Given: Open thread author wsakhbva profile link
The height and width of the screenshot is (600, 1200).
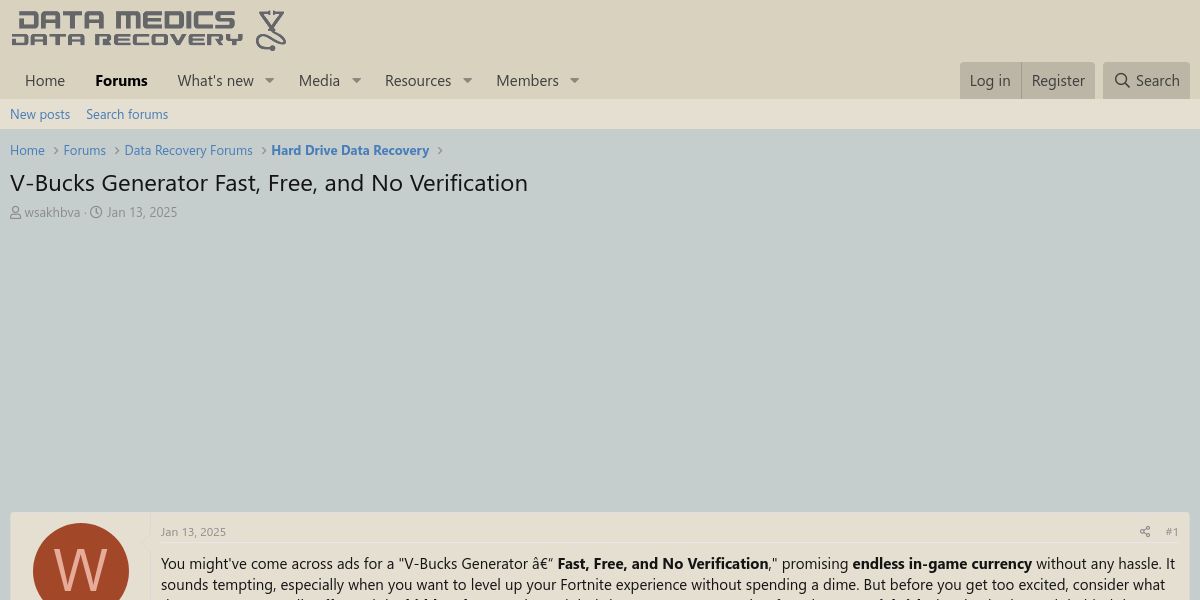Looking at the screenshot, I should pyautogui.click(x=52, y=212).
